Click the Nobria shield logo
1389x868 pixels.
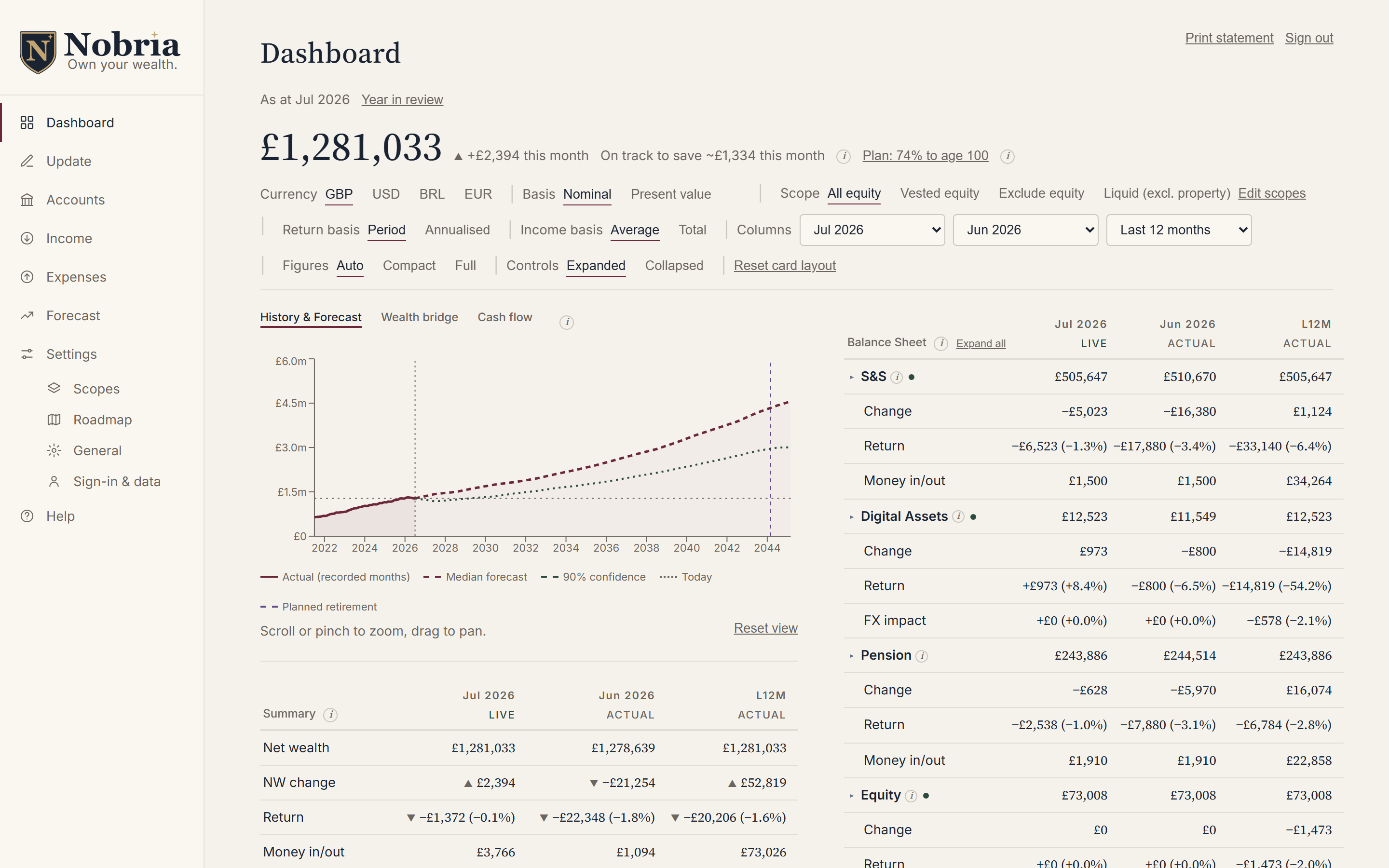[x=38, y=52]
